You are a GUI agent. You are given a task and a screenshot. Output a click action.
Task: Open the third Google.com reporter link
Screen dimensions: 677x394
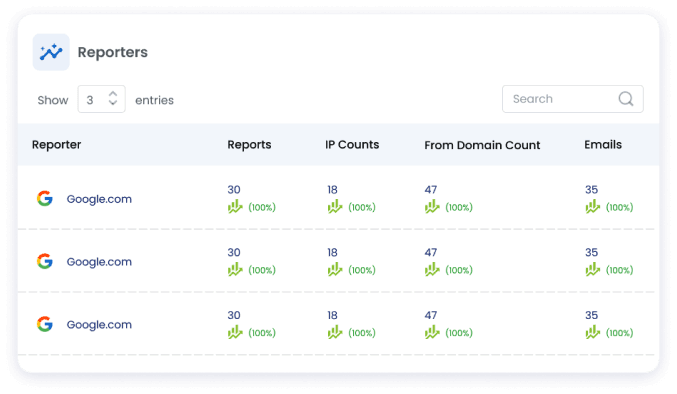coord(99,325)
